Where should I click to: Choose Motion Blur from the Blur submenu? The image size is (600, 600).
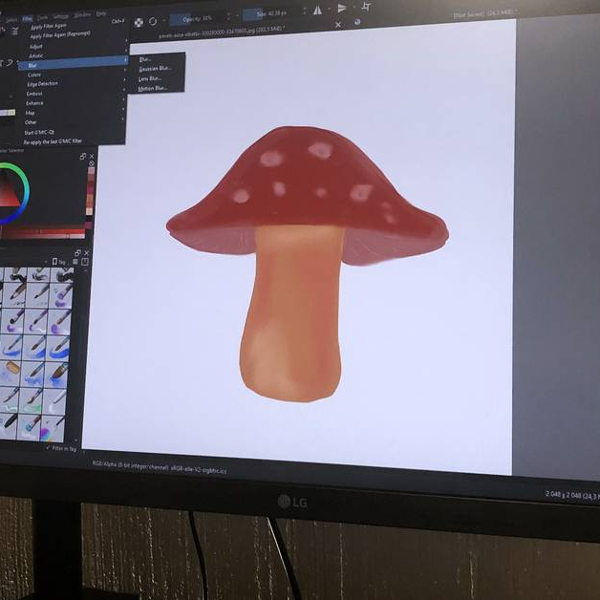[152, 88]
